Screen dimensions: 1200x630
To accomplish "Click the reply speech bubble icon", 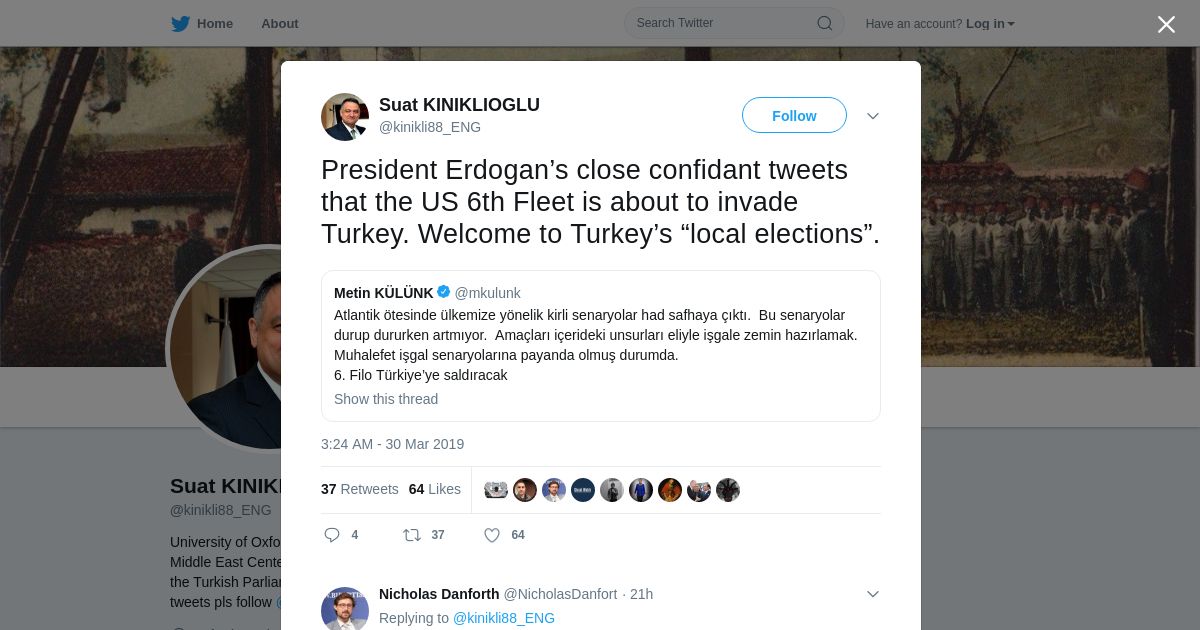I will tap(333, 535).
